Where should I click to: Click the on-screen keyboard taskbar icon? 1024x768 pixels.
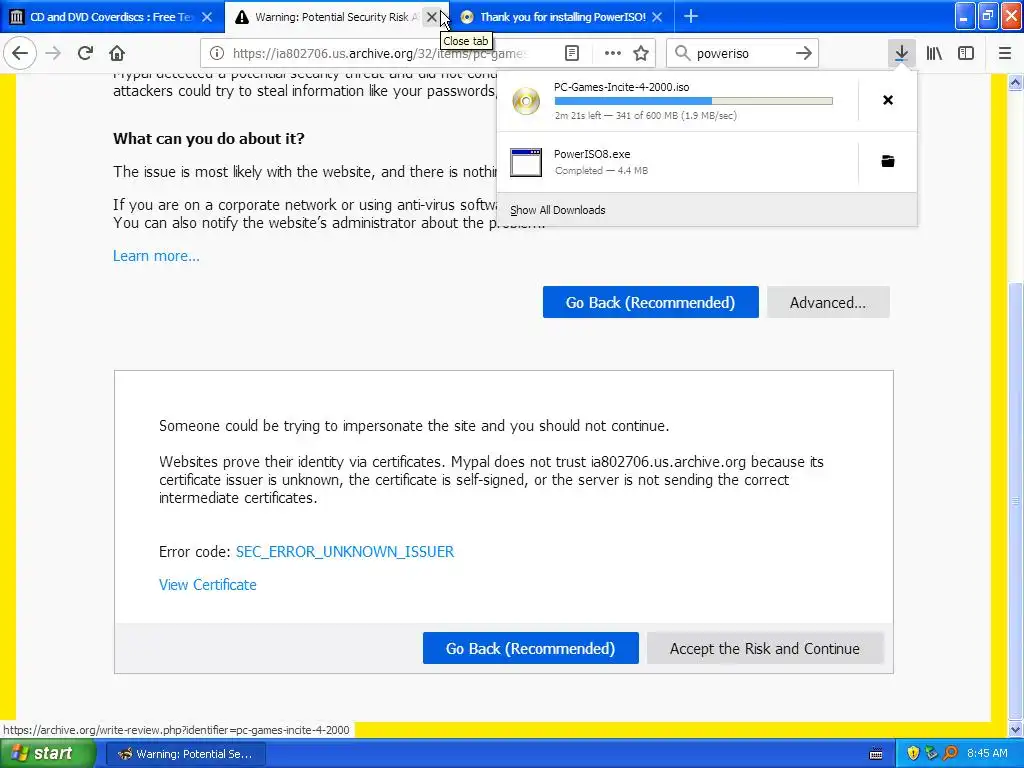[876, 754]
